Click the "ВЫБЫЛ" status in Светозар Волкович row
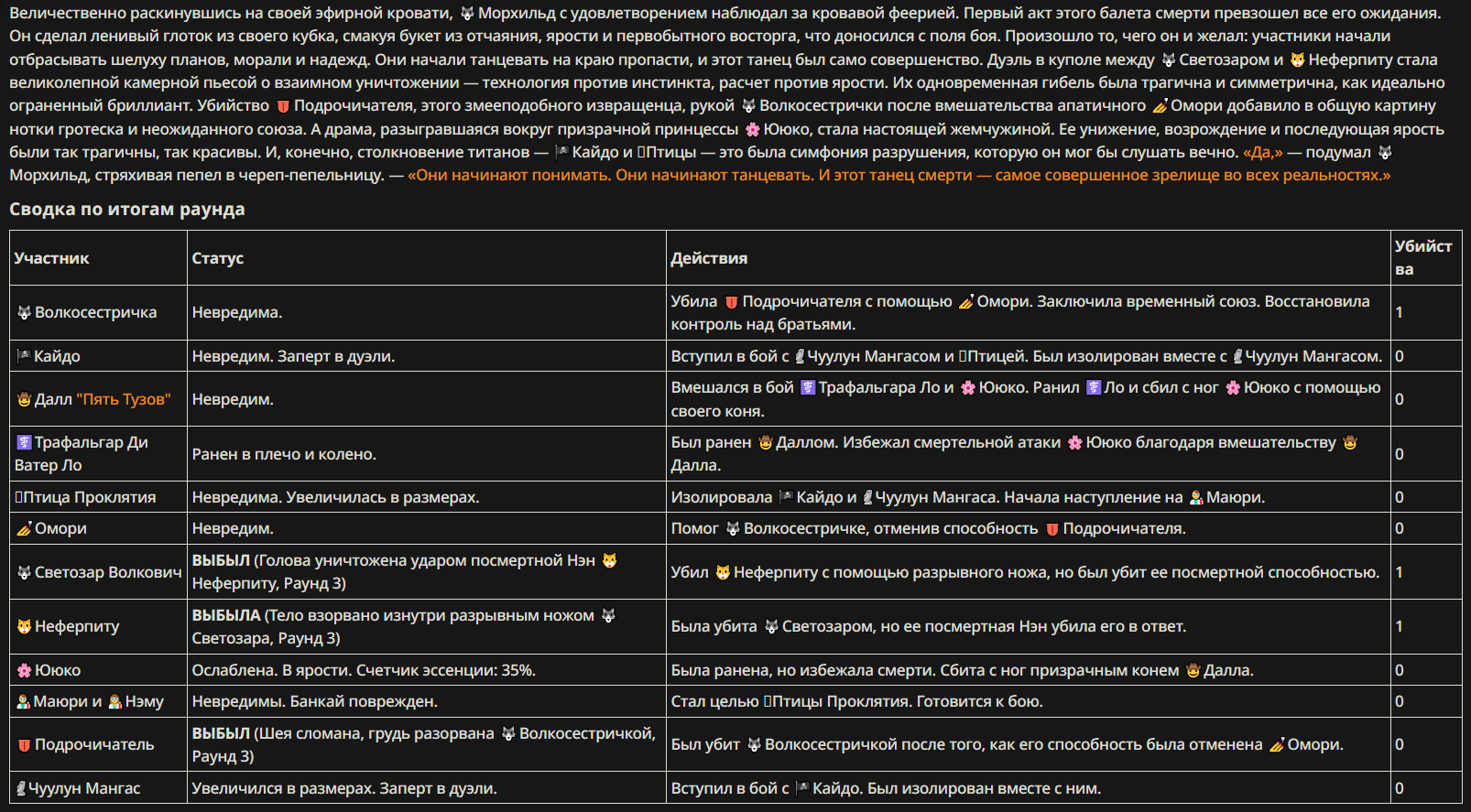This screenshot has width=1471, height=812. coord(221,561)
